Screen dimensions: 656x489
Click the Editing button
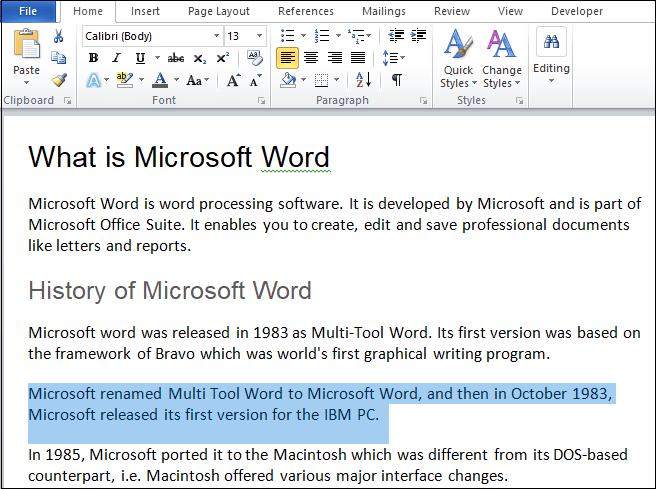[x=551, y=55]
